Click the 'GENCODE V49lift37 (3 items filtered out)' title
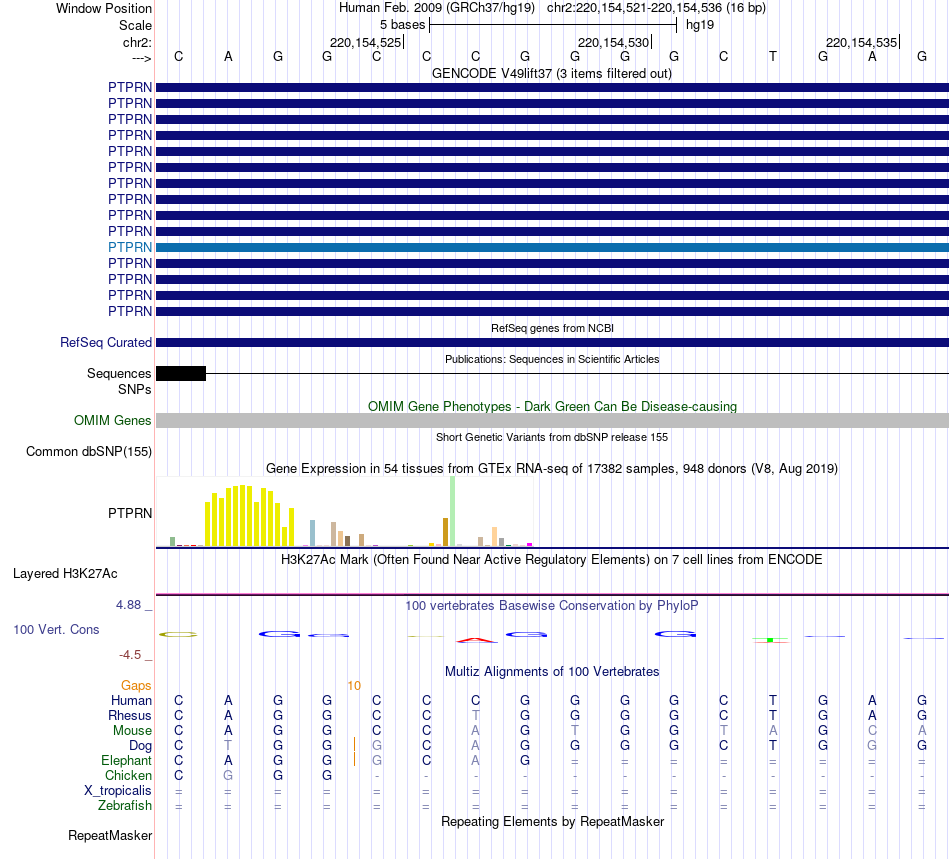The height and width of the screenshot is (859, 950). [x=552, y=73]
